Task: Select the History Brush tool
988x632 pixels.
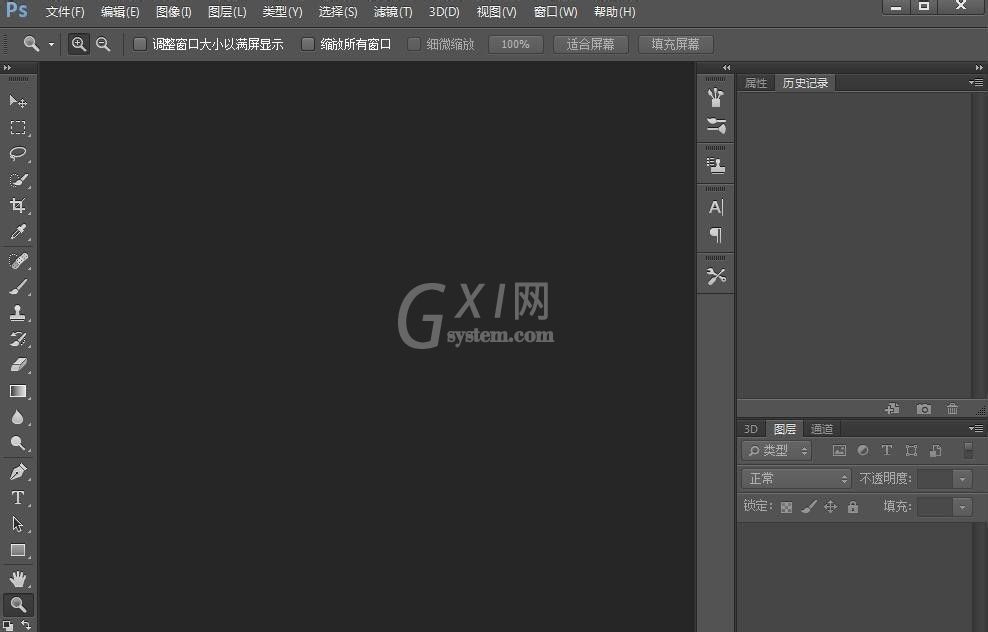Action: [18, 339]
